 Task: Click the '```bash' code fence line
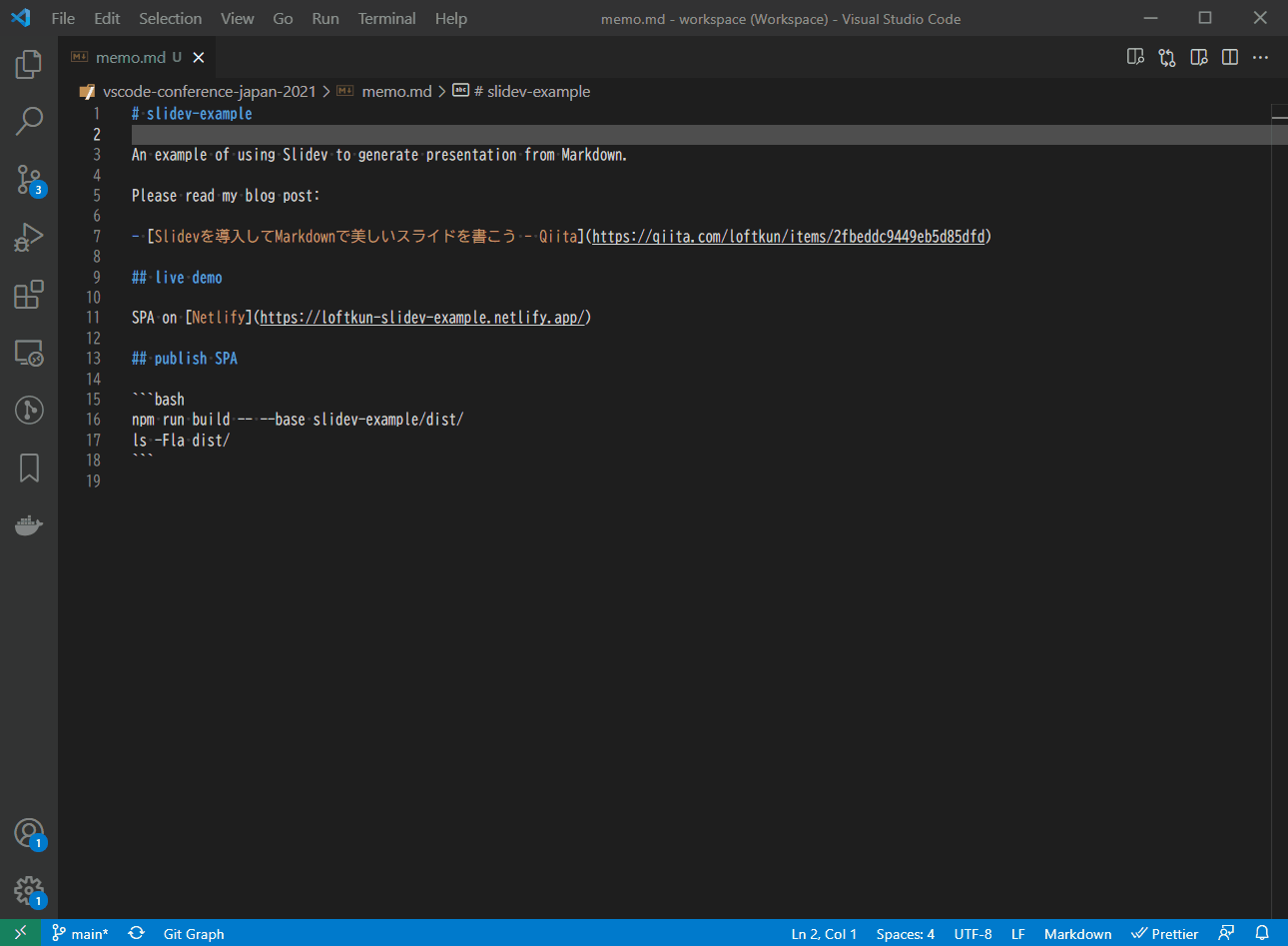(x=158, y=400)
